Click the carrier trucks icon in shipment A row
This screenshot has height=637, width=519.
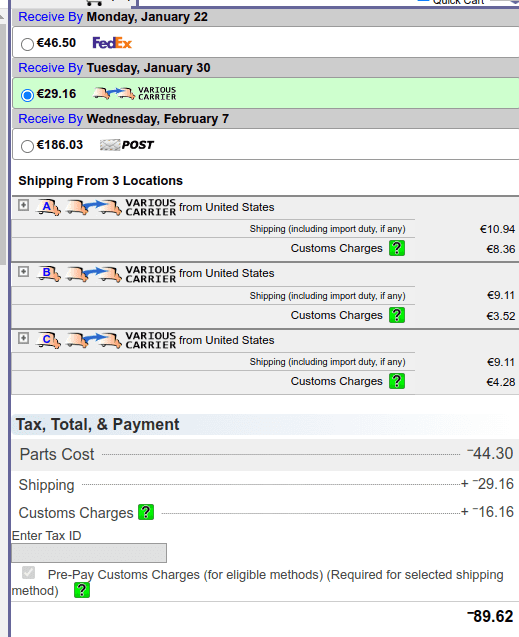click(94, 207)
